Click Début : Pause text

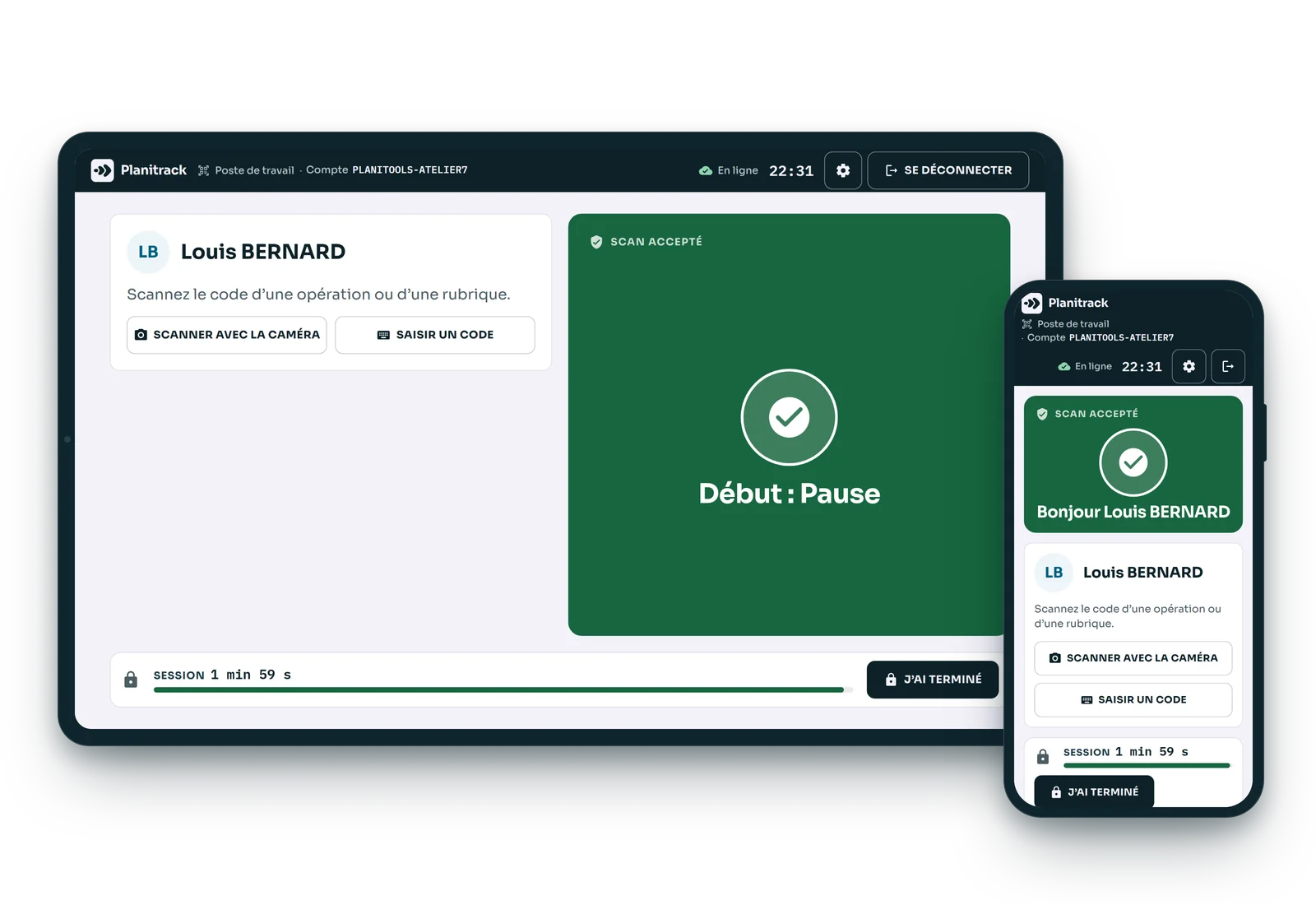click(x=790, y=494)
